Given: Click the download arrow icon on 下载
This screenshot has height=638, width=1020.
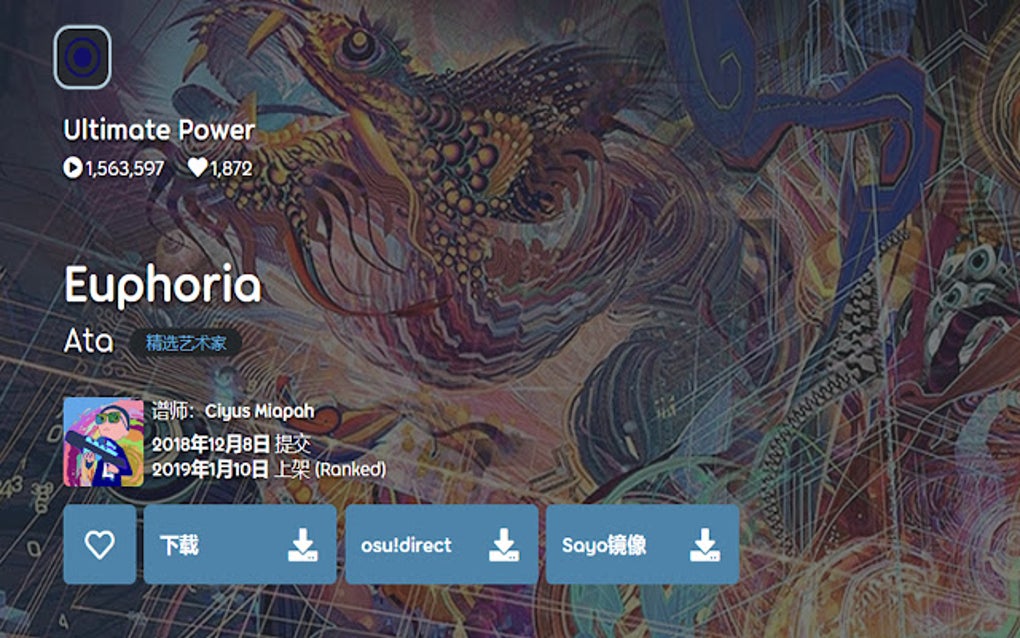Looking at the screenshot, I should 302,545.
